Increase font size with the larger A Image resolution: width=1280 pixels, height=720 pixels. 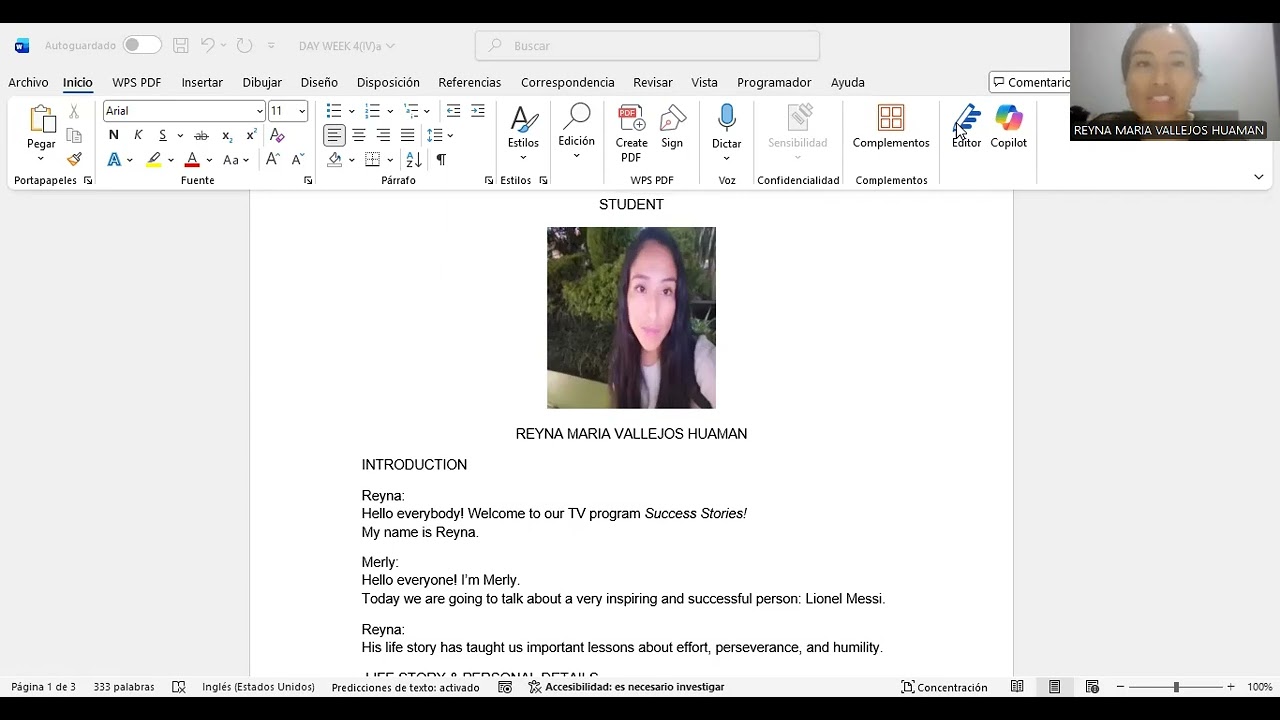click(272, 159)
